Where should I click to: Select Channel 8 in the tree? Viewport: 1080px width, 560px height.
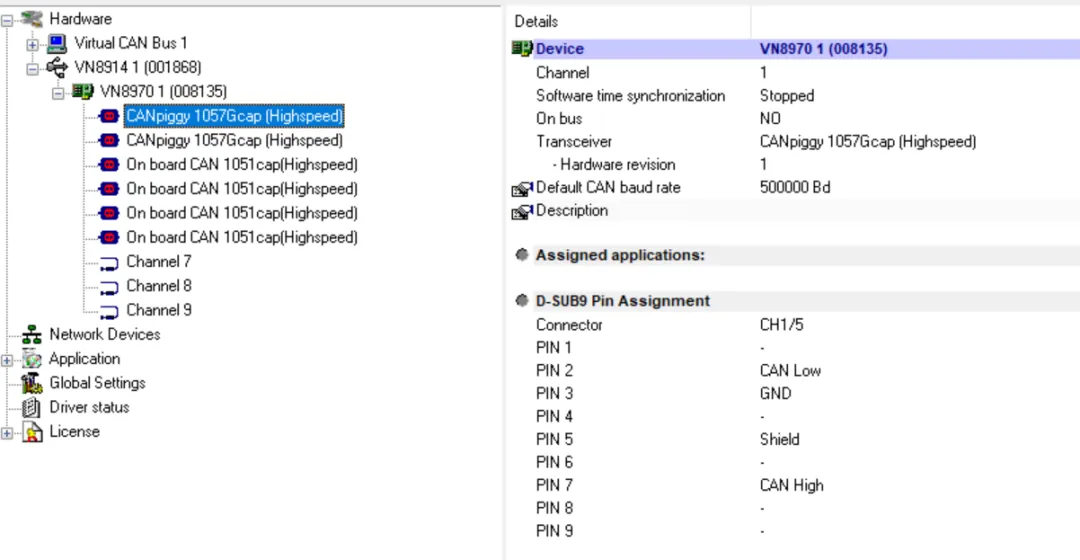click(158, 286)
